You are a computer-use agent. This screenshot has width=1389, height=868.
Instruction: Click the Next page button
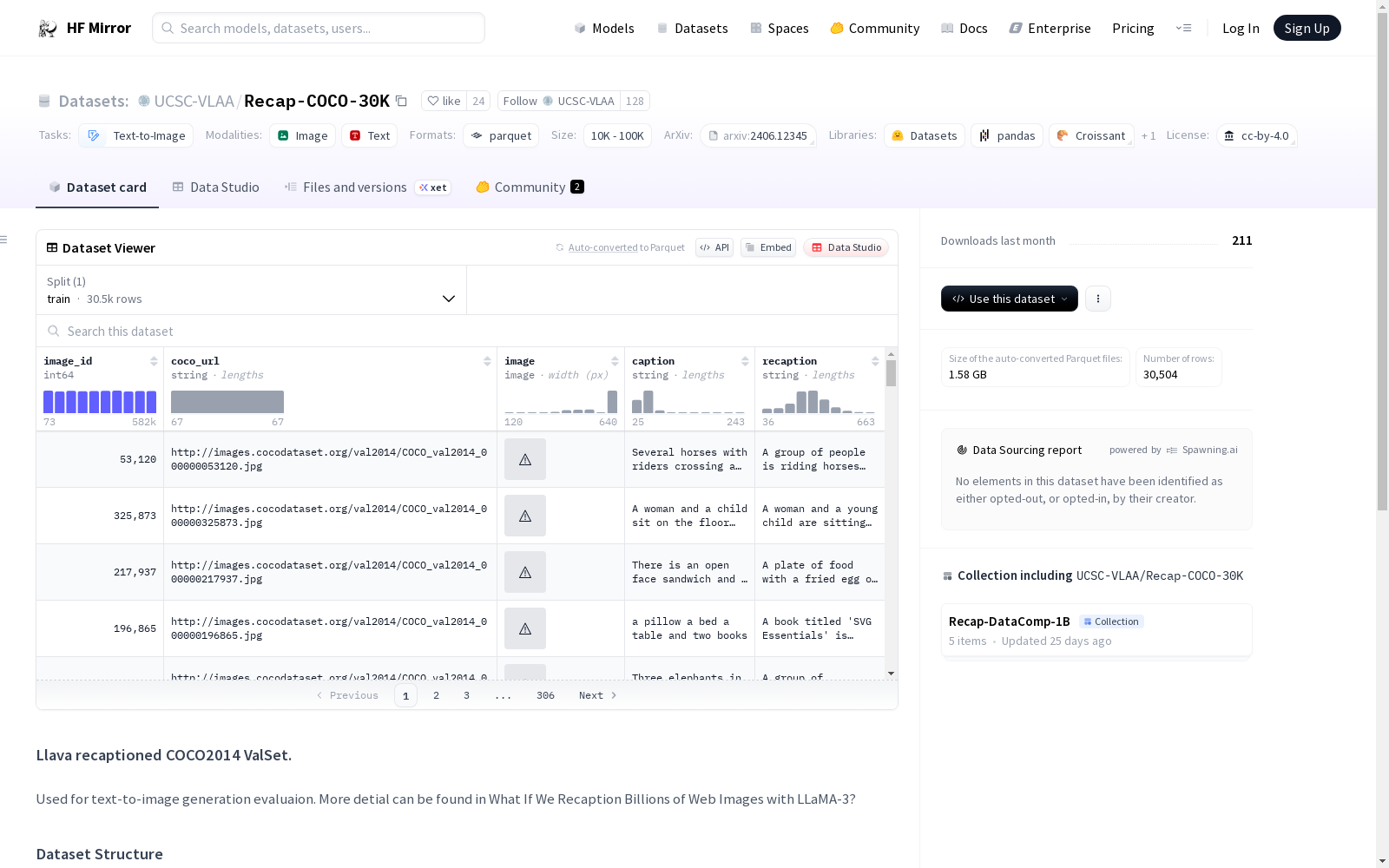click(598, 695)
